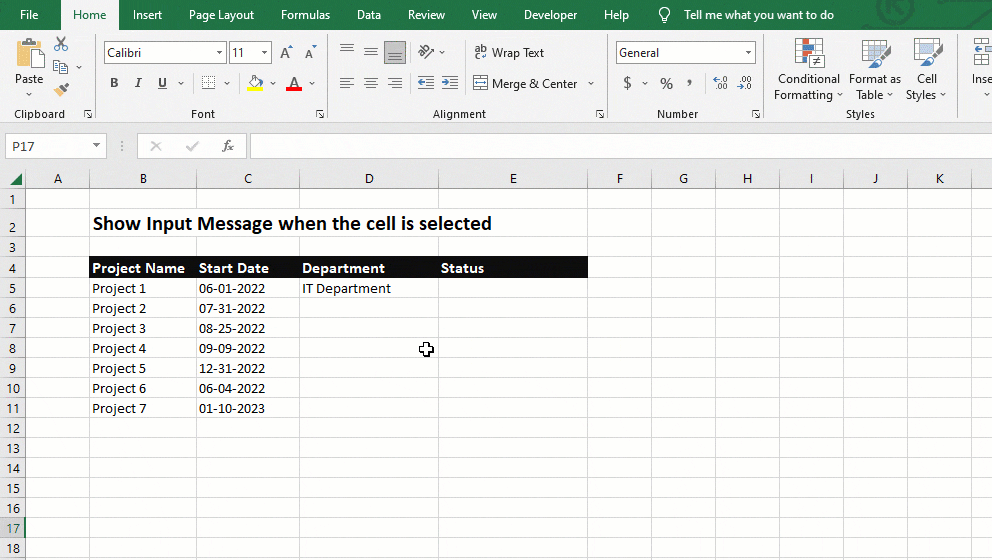This screenshot has height=560, width=992.
Task: Switch to the Formulas tab
Action: pos(305,15)
